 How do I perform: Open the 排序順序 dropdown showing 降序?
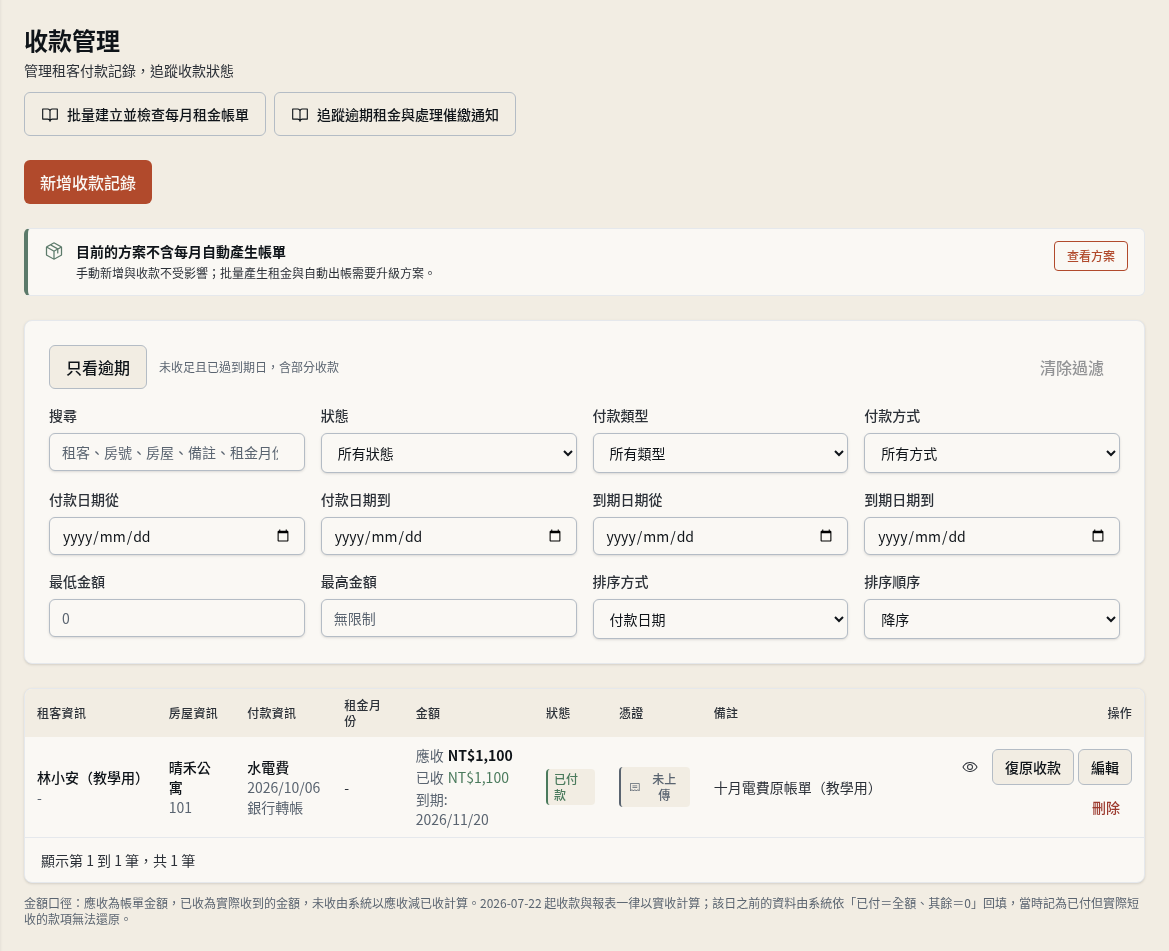992,619
